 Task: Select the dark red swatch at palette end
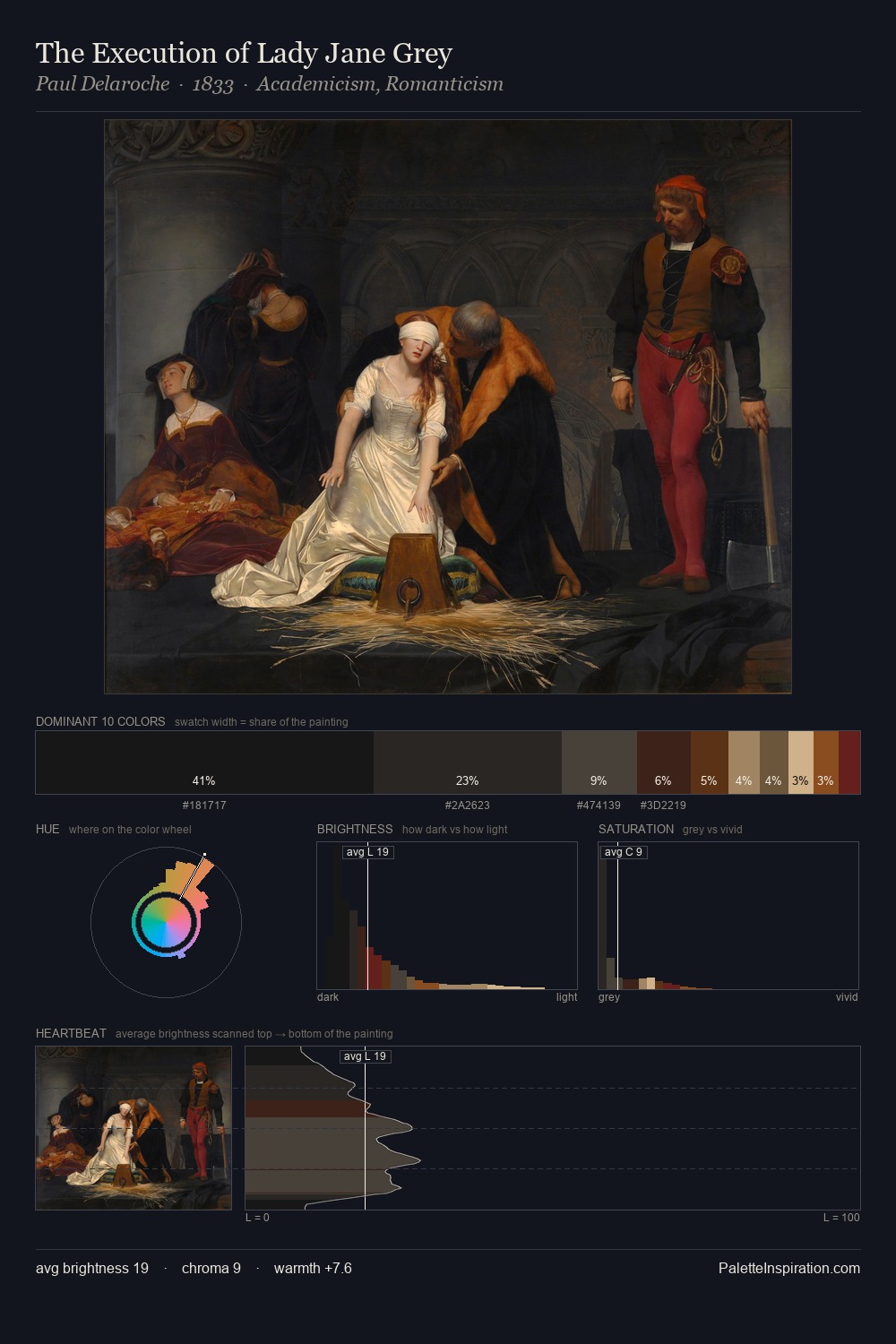coord(849,762)
